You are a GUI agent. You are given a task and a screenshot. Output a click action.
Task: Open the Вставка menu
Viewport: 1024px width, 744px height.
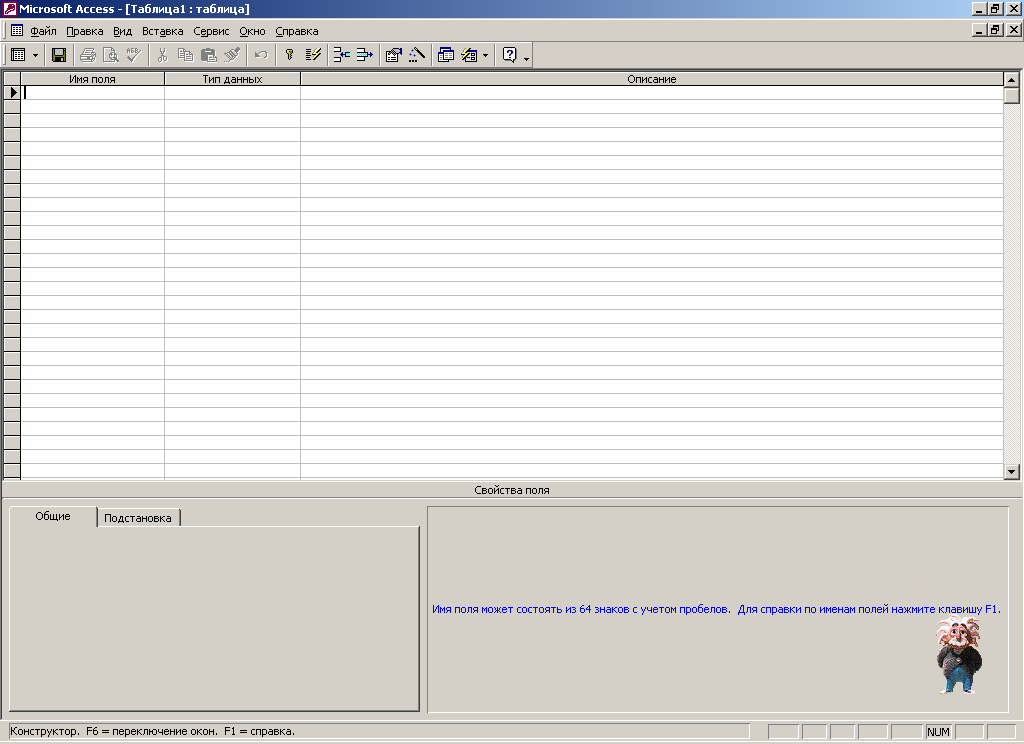162,31
